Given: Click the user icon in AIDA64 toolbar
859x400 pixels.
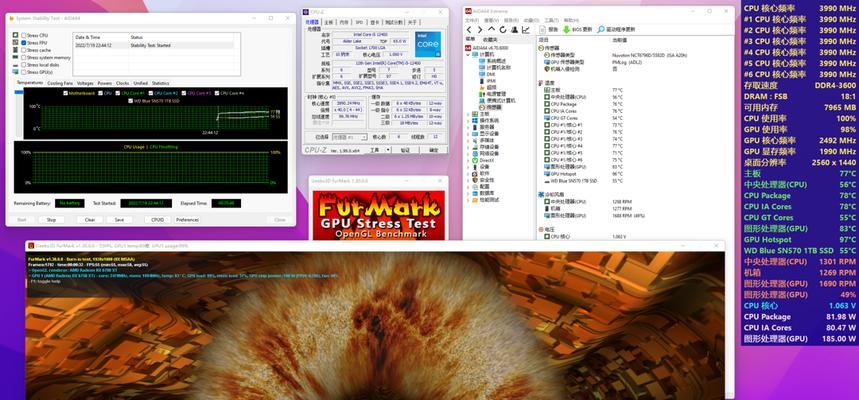Looking at the screenshot, I should pyautogui.click(x=514, y=30).
